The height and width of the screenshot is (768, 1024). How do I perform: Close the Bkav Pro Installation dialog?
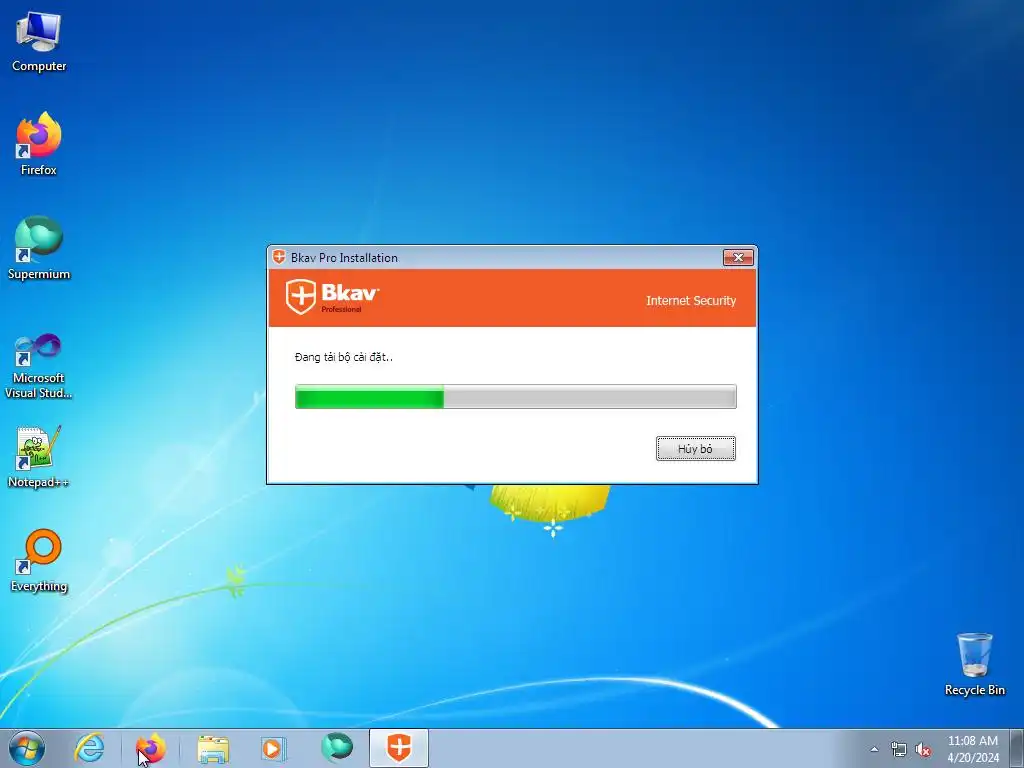(x=738, y=257)
